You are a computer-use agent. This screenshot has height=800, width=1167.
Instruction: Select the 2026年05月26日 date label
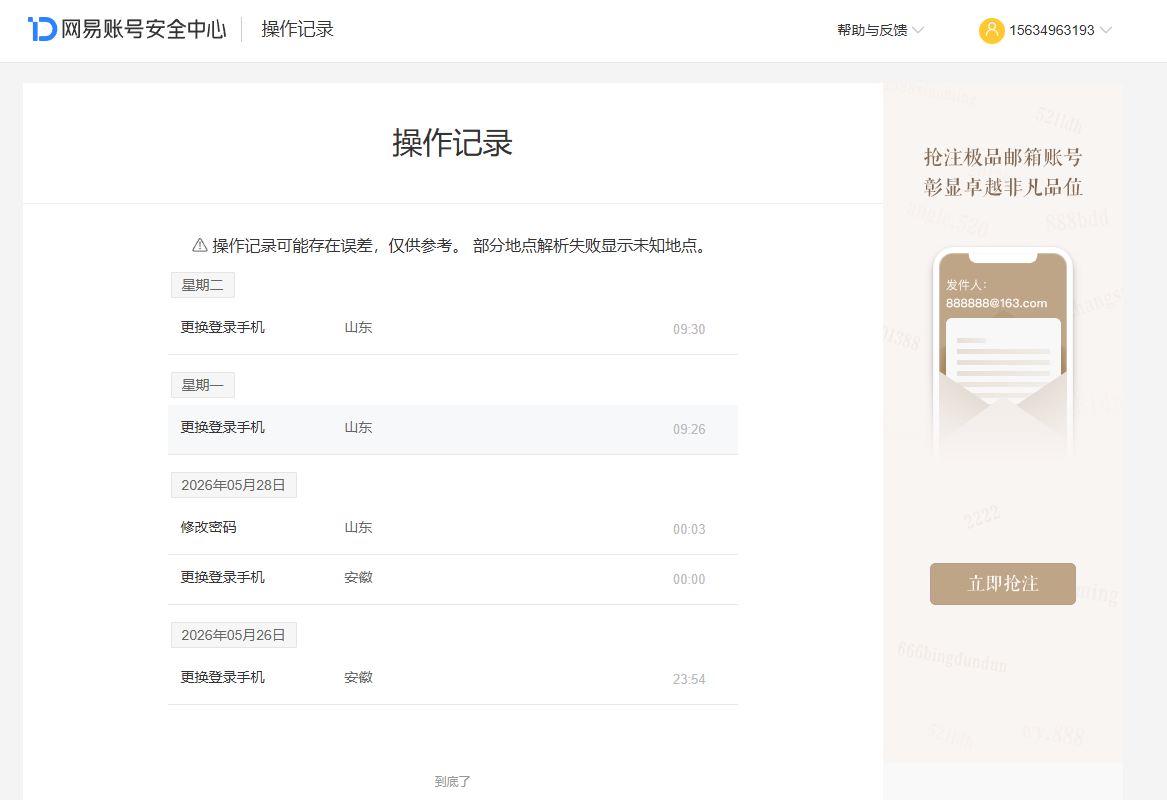pyautogui.click(x=234, y=635)
